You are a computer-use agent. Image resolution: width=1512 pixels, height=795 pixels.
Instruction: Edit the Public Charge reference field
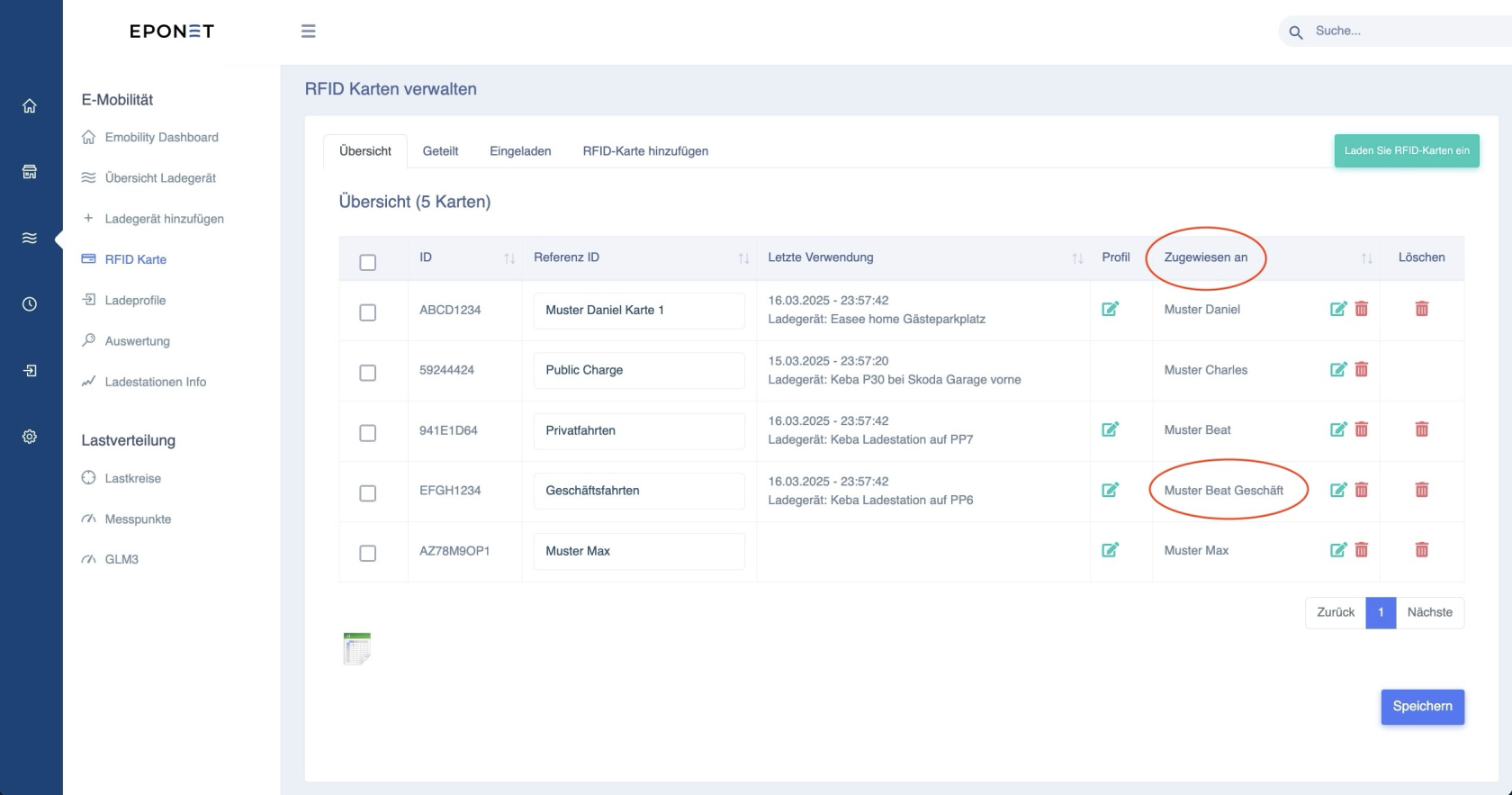(639, 370)
